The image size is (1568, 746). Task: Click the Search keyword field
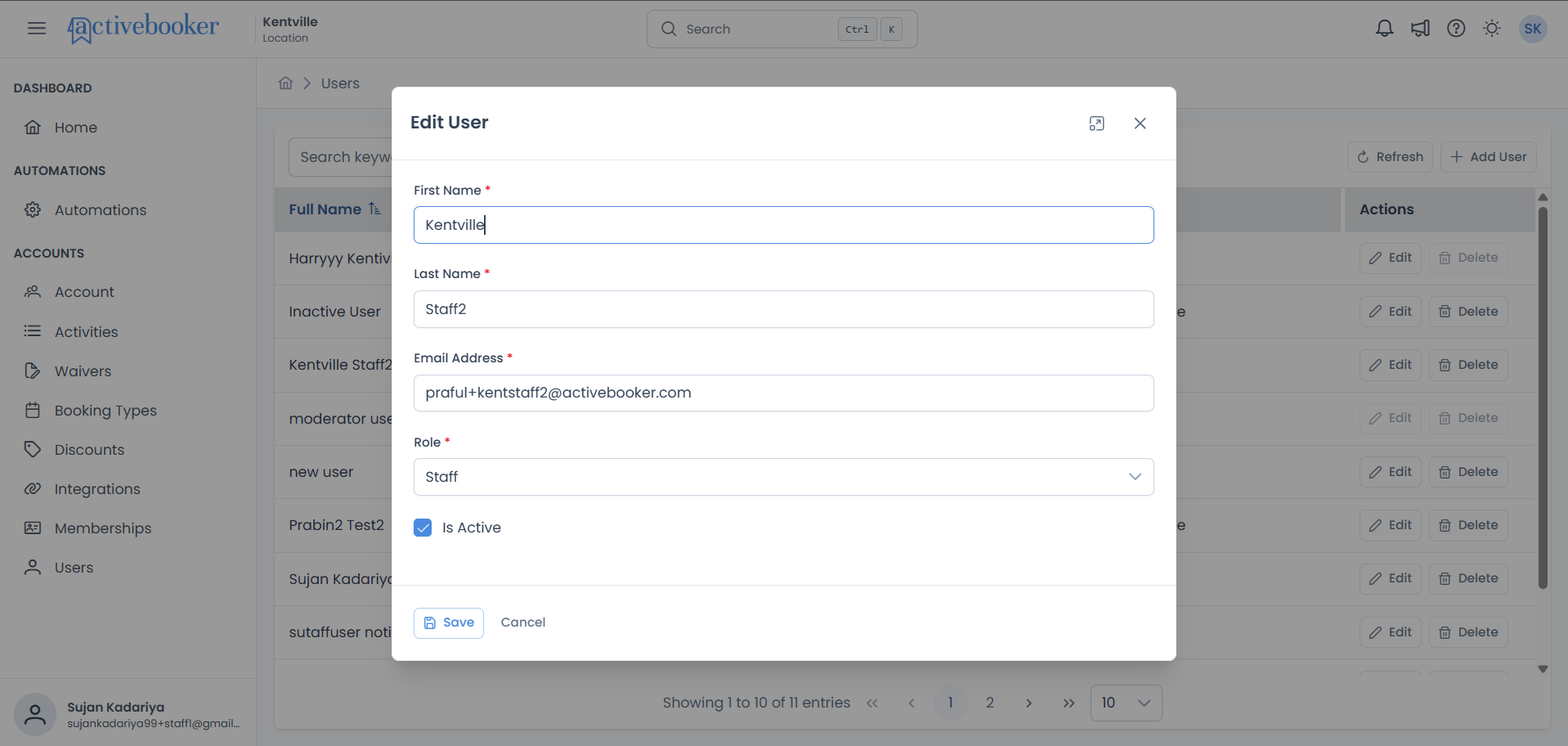(x=341, y=157)
